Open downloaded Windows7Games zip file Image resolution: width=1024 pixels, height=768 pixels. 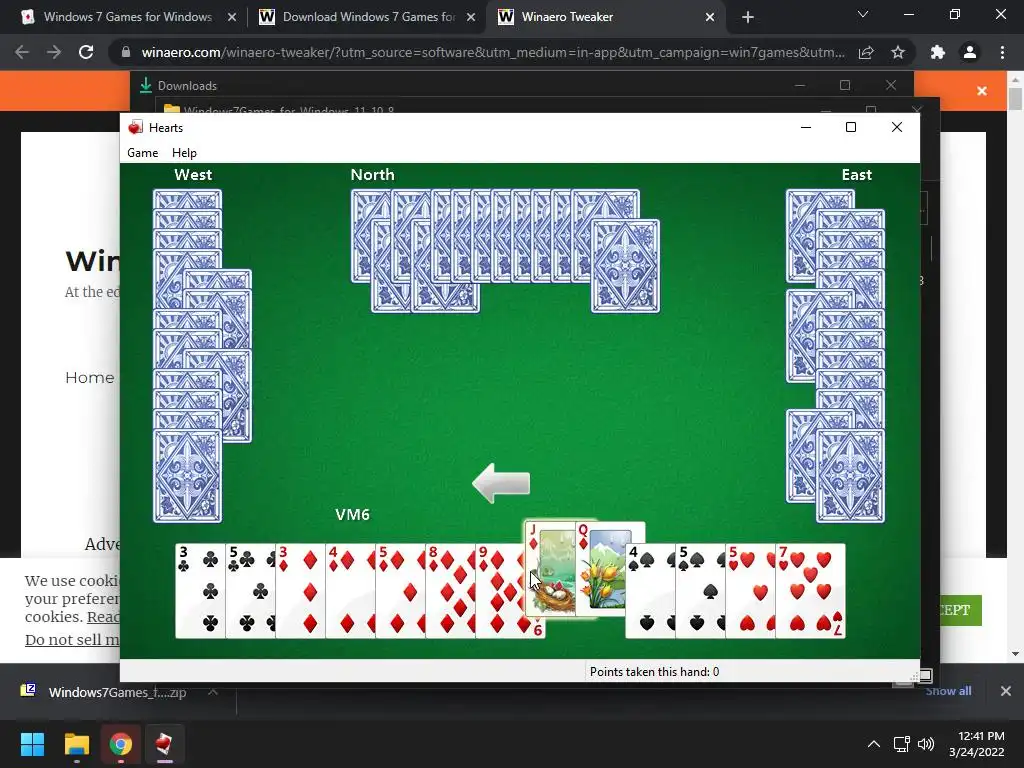click(x=104, y=692)
